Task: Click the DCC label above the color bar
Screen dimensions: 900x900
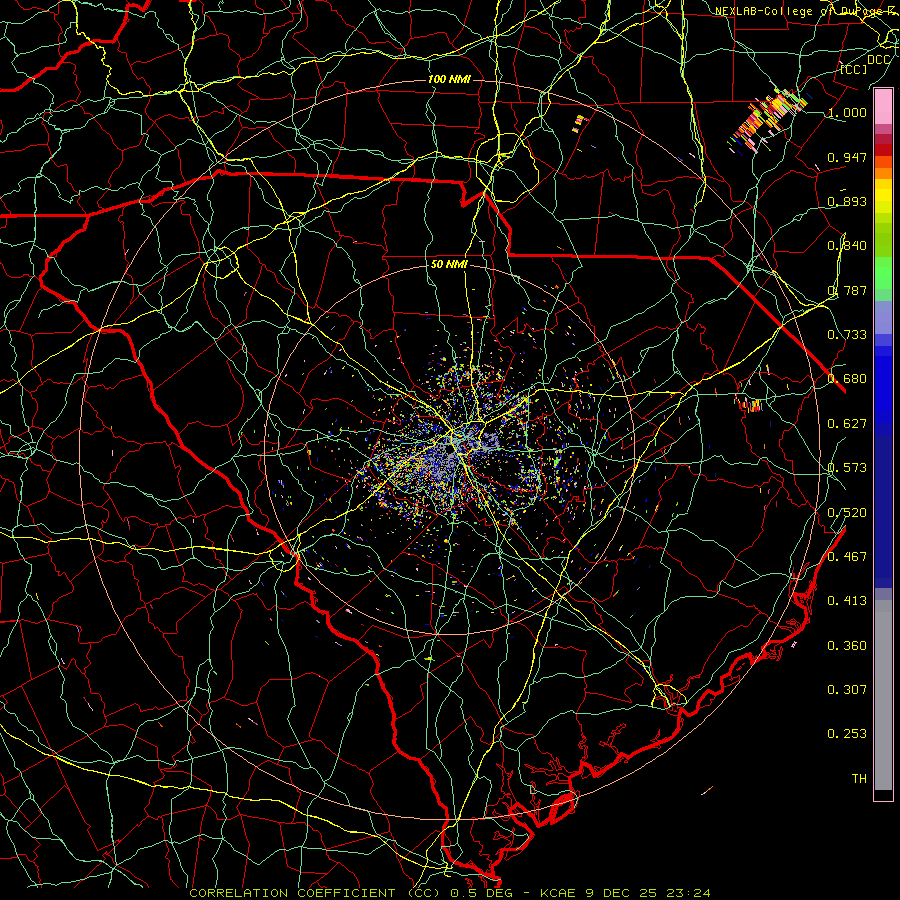Action: (878, 60)
